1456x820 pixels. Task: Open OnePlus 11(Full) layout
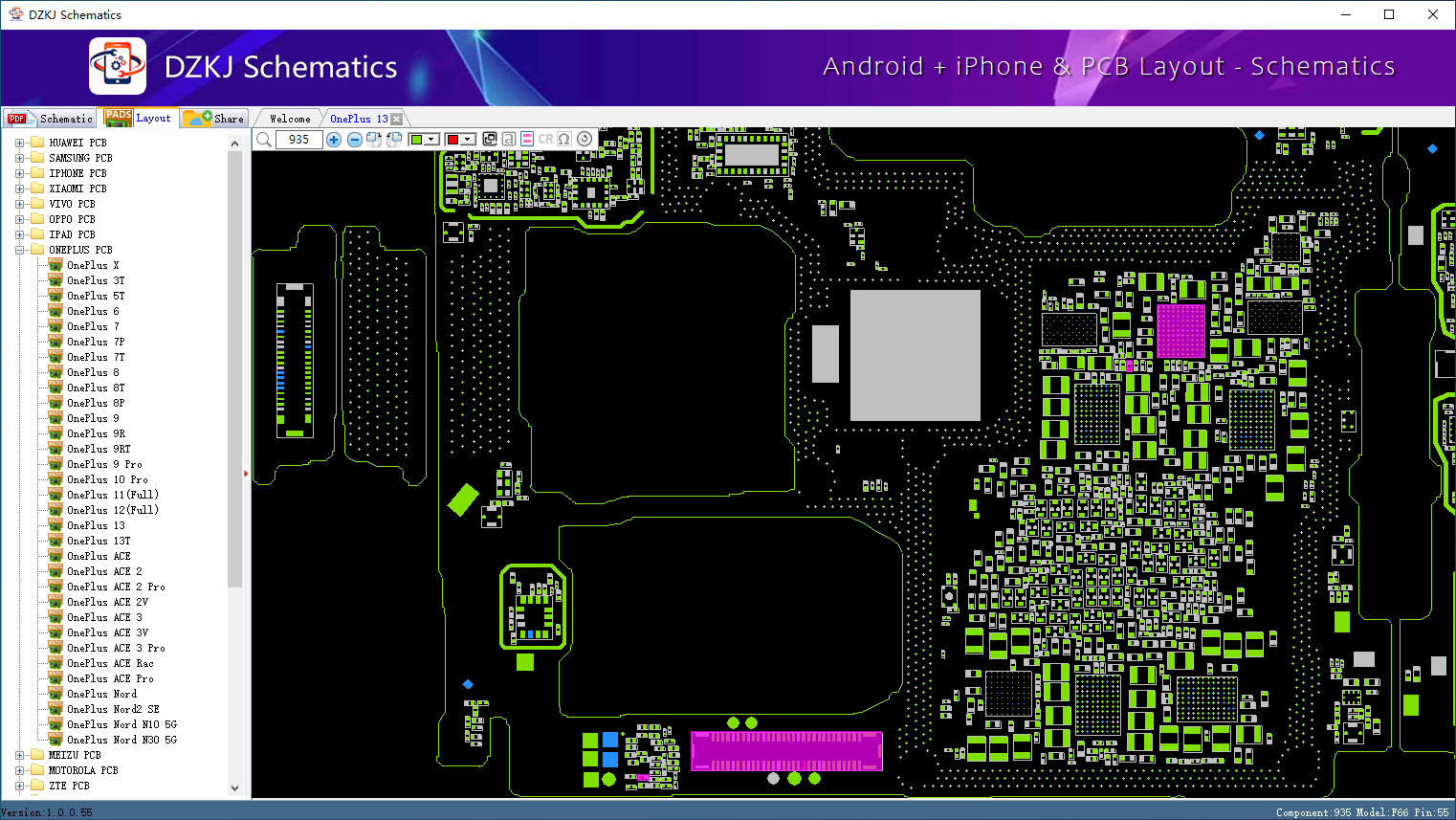[113, 495]
